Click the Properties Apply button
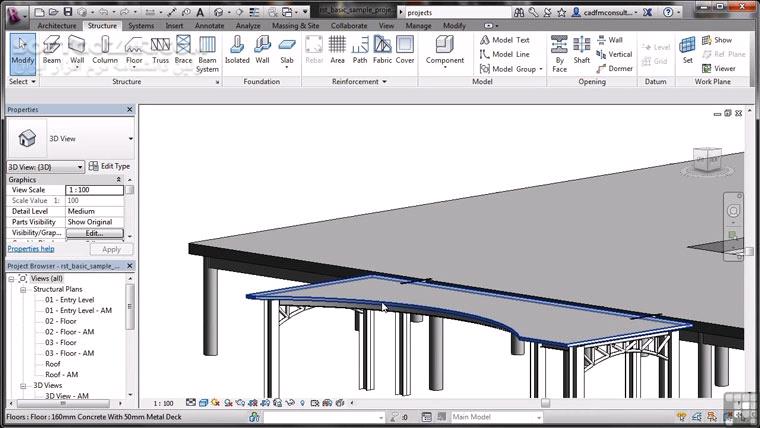 point(111,249)
